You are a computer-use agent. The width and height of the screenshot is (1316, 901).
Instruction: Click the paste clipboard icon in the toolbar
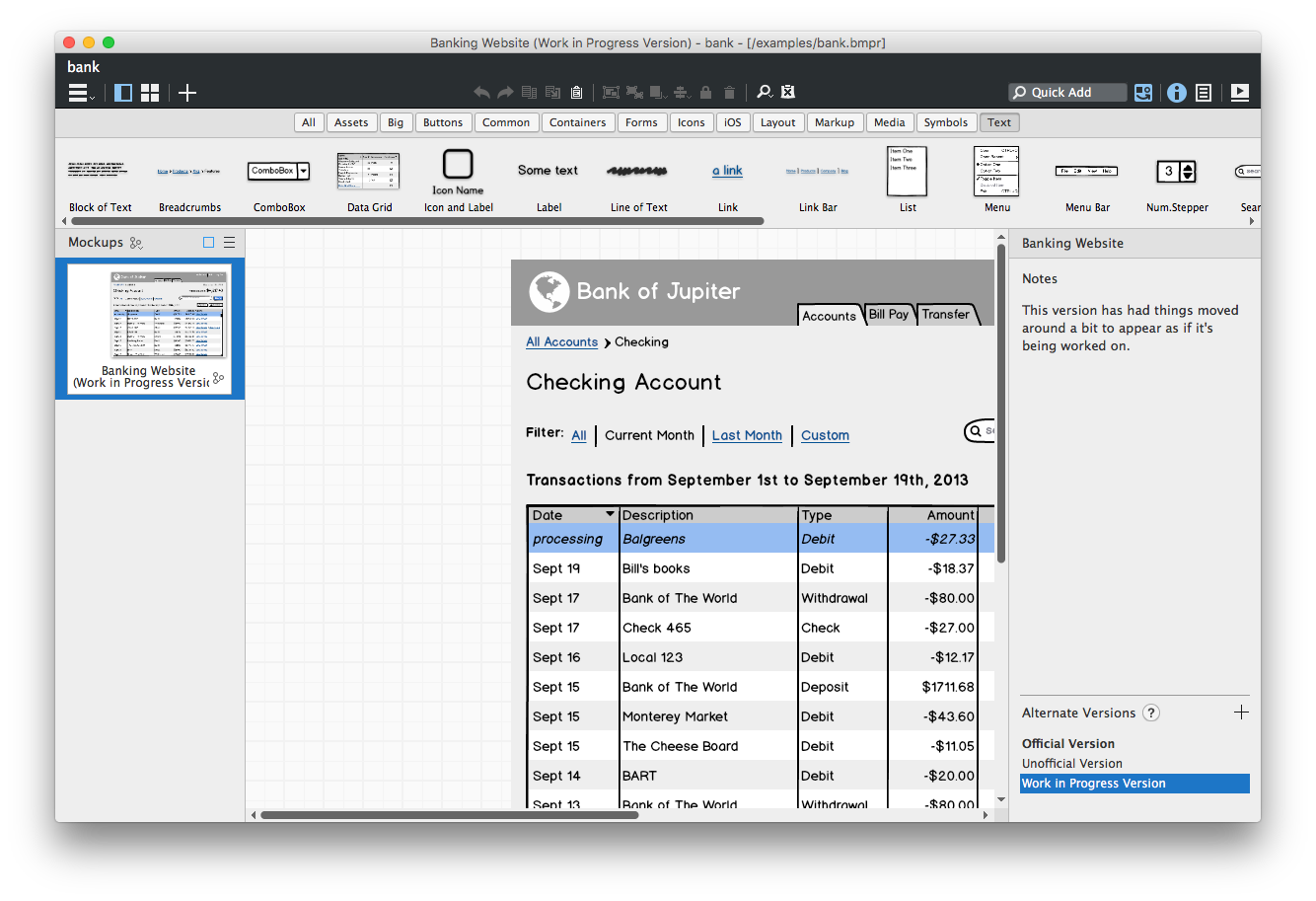click(576, 93)
